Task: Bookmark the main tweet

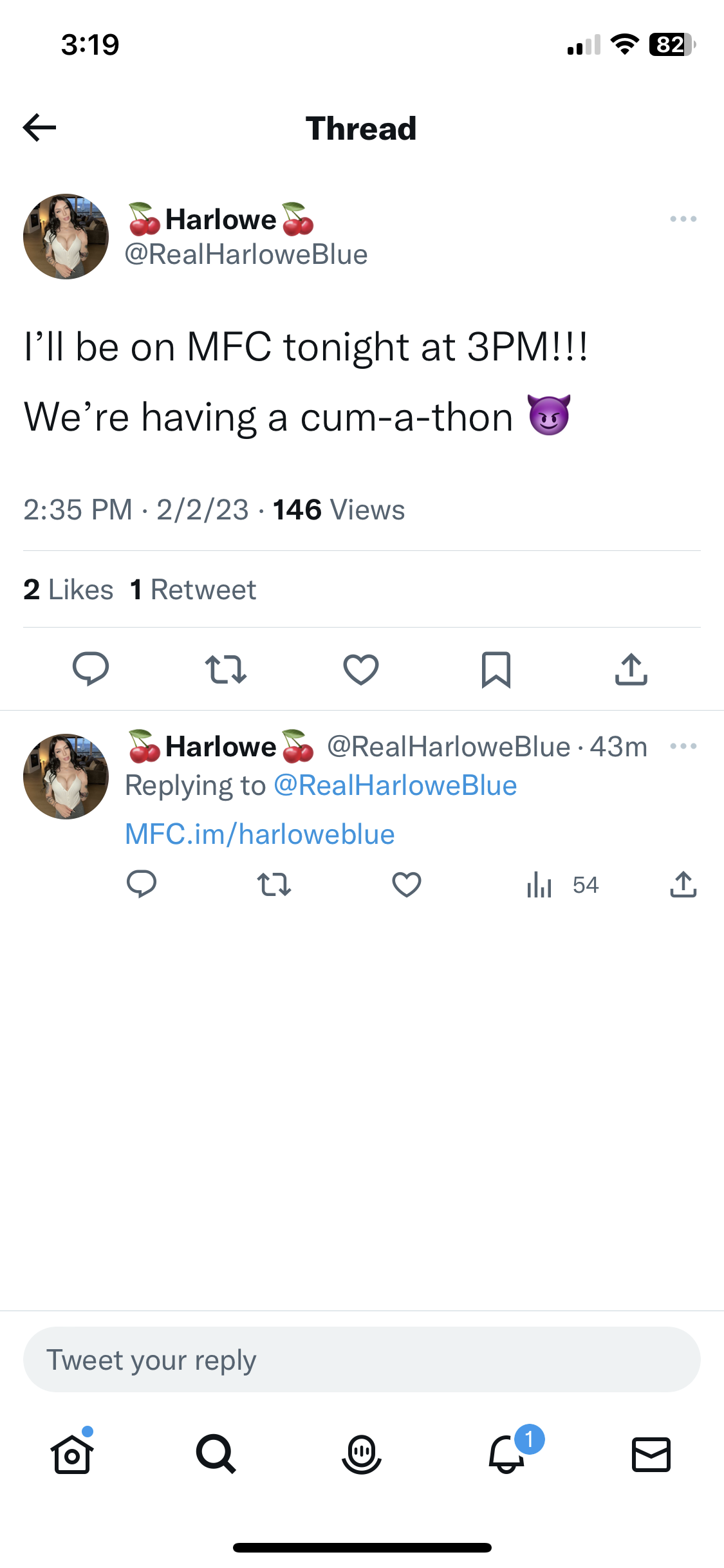Action: 496,669
